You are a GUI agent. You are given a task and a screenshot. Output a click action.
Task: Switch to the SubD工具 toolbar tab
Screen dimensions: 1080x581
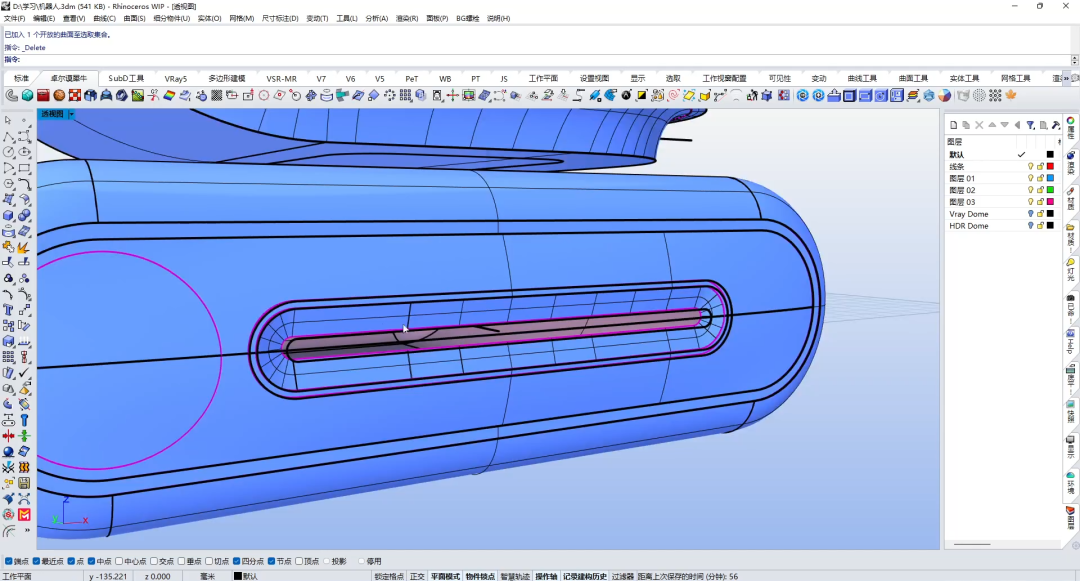[126, 78]
